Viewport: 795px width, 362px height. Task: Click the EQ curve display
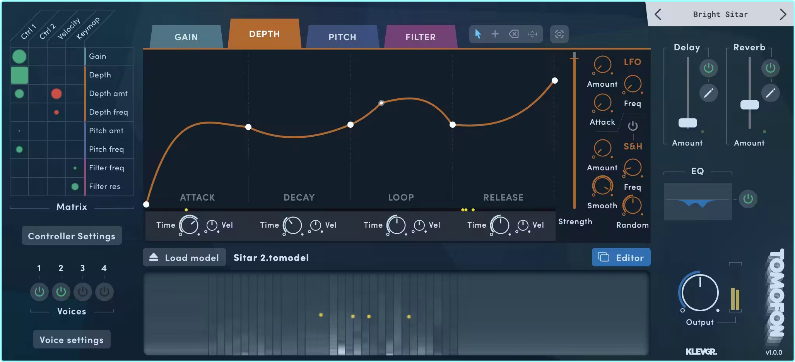tap(698, 201)
